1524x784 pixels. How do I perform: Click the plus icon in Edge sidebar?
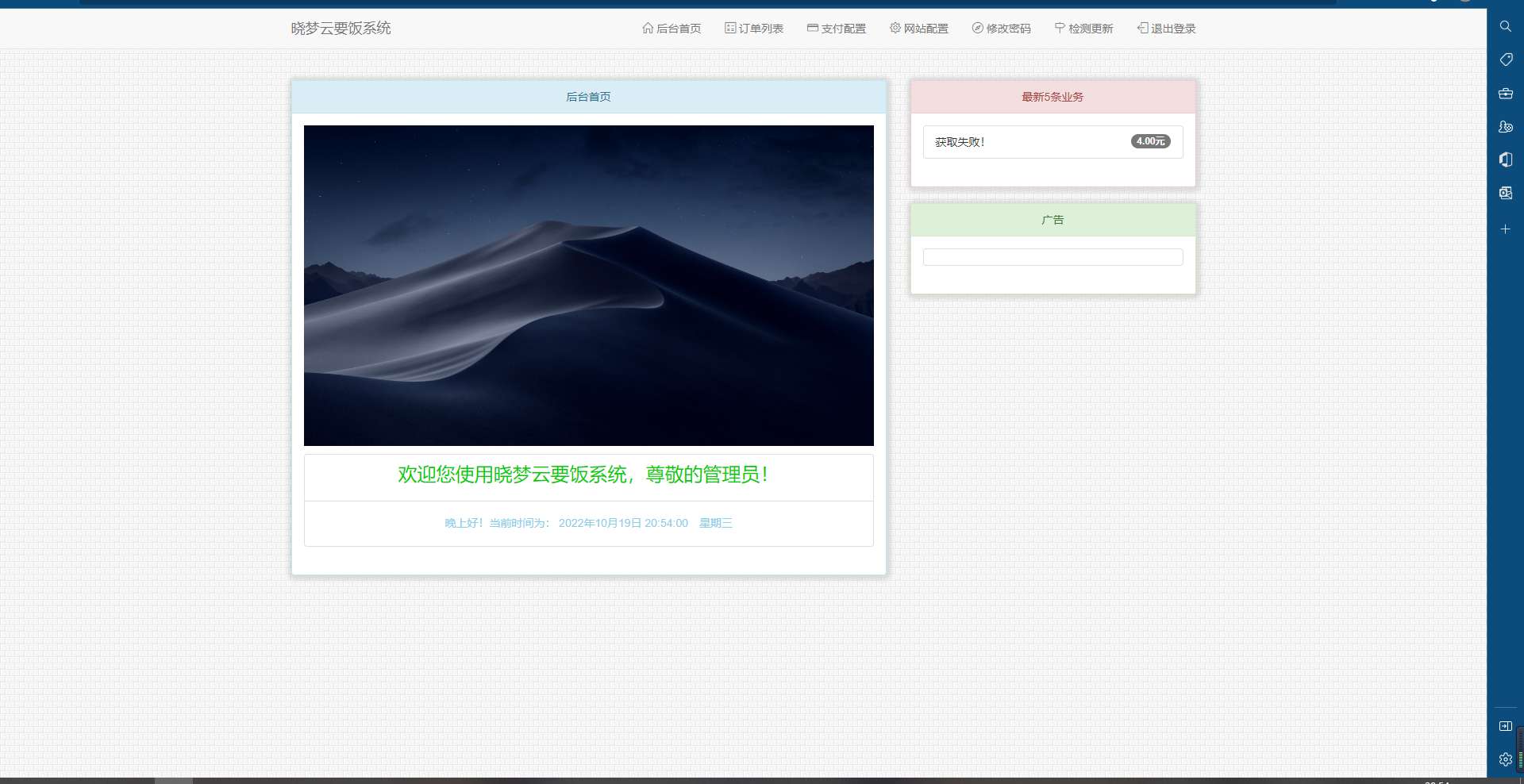coord(1505,229)
